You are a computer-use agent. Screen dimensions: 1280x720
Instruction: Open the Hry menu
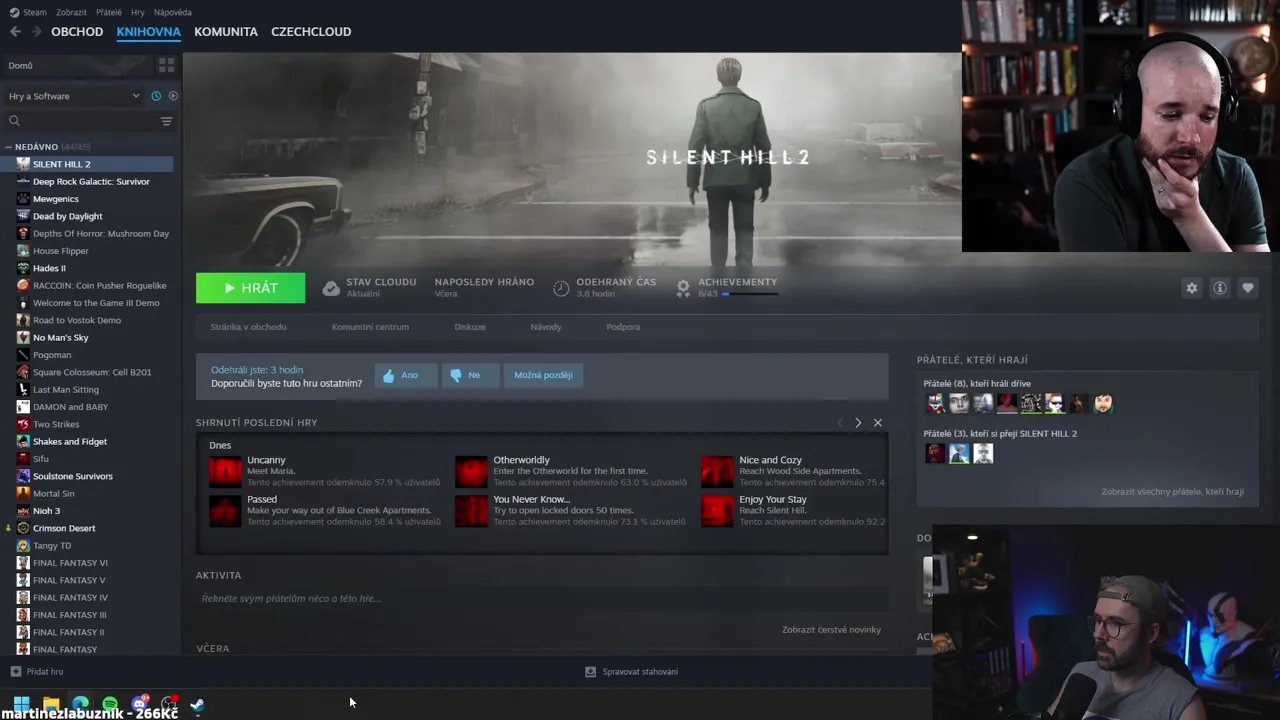[138, 12]
